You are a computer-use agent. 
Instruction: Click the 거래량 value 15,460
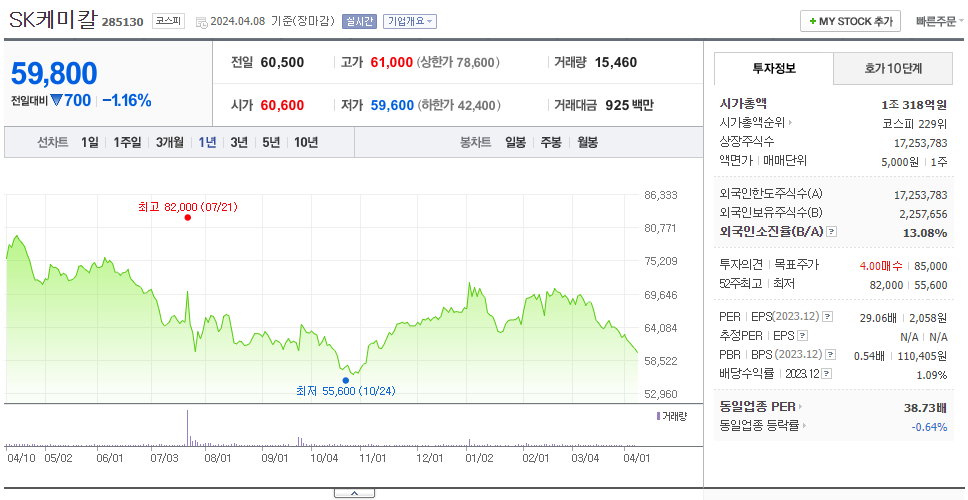pos(616,62)
